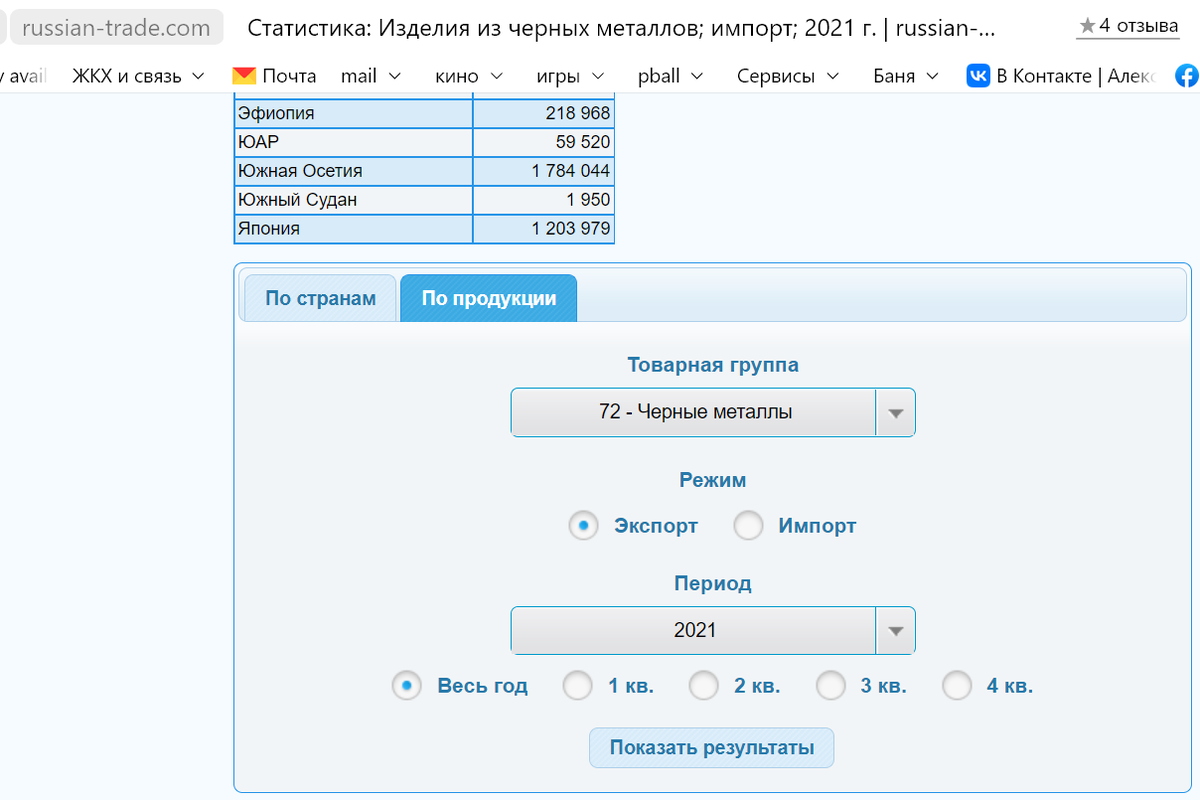Switch to the По странам tab
Screen dimensions: 1200x800
click(318, 297)
